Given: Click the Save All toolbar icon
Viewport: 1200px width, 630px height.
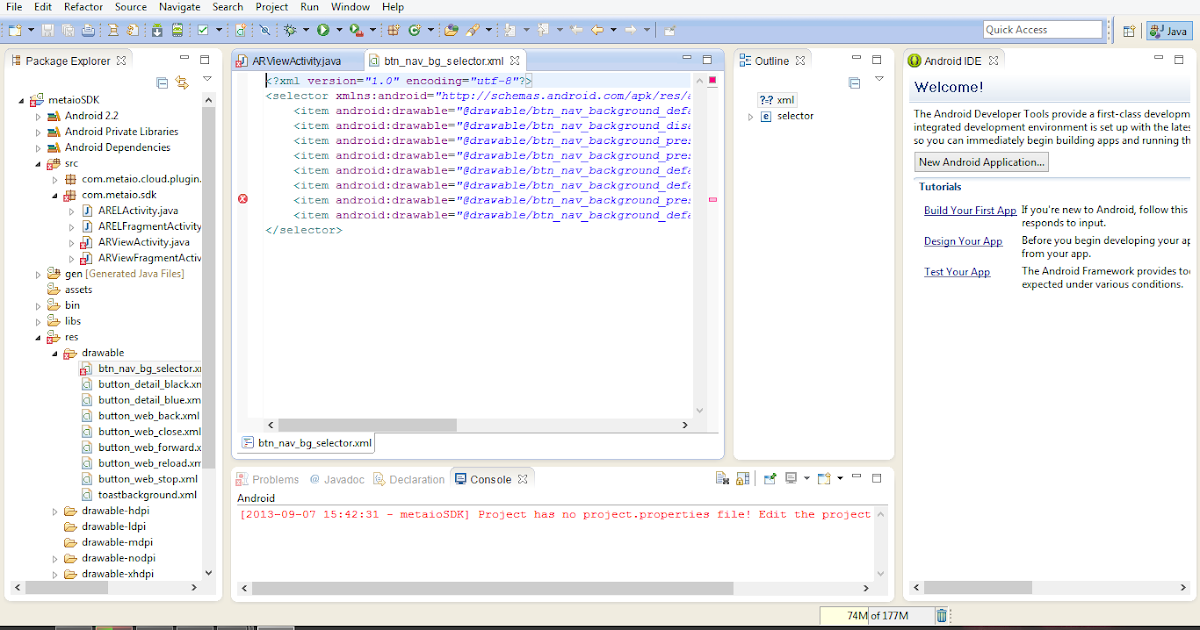Looking at the screenshot, I should [67, 30].
